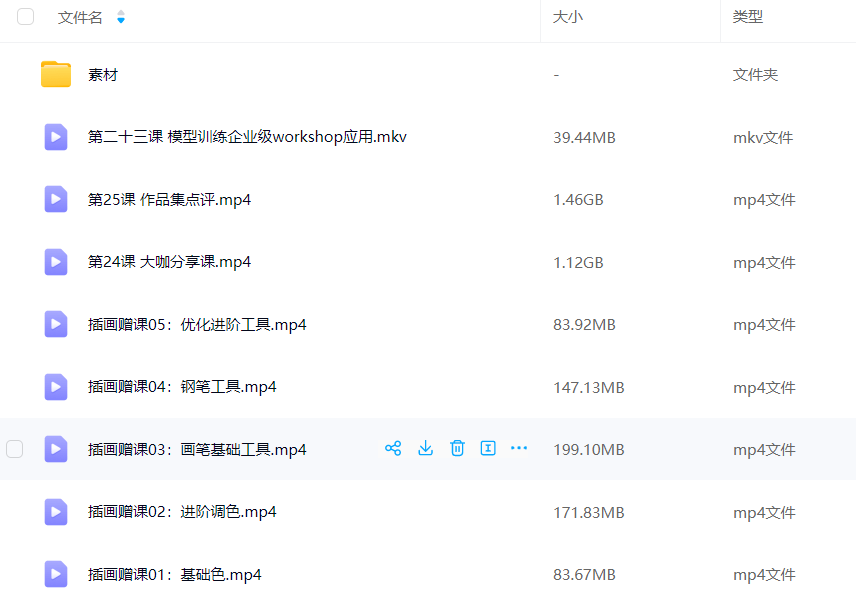Rename 插画赠课03 with the rename icon

pos(488,449)
